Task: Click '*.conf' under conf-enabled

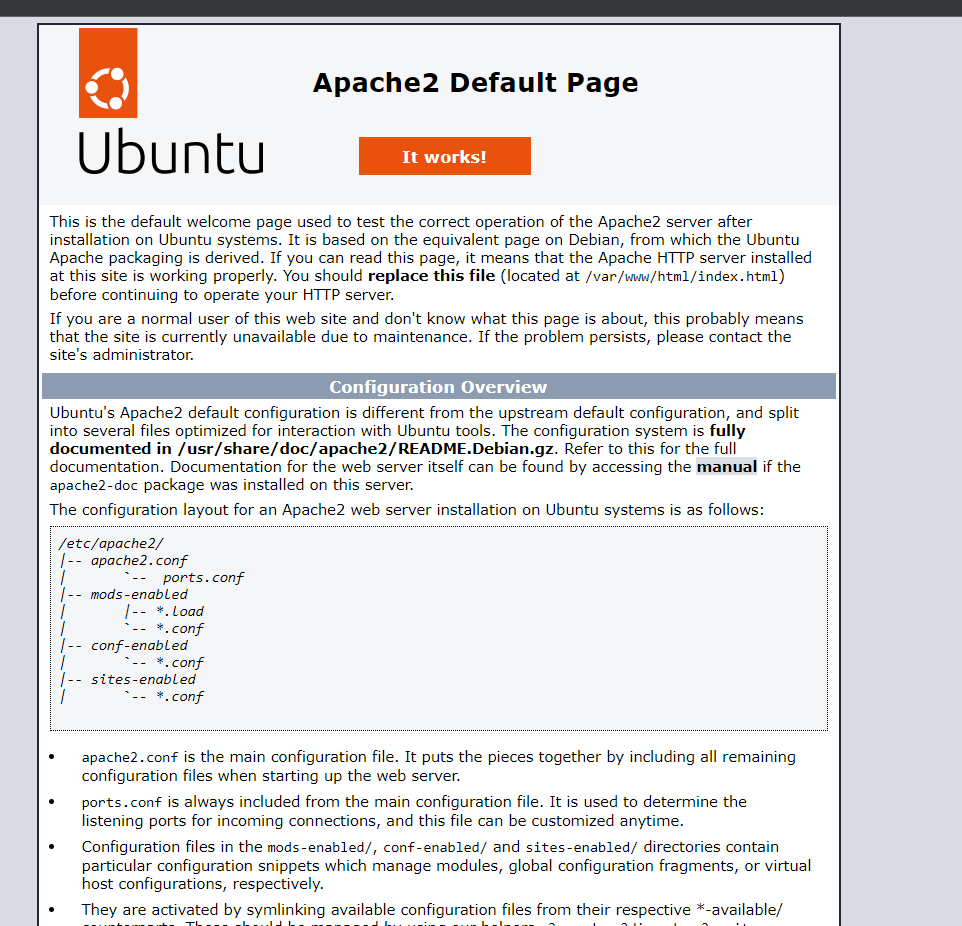Action: click(x=179, y=663)
